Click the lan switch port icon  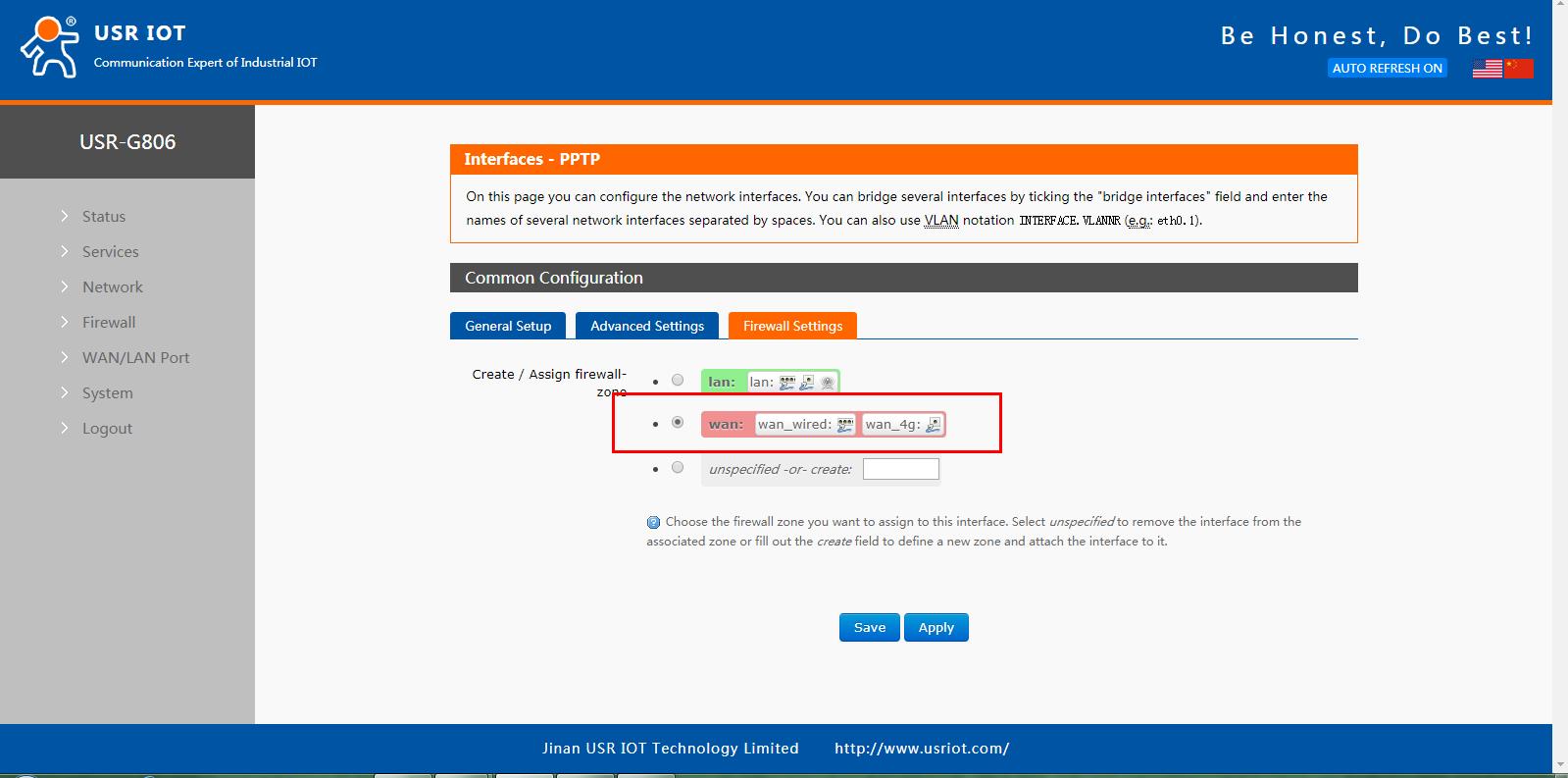tap(786, 383)
